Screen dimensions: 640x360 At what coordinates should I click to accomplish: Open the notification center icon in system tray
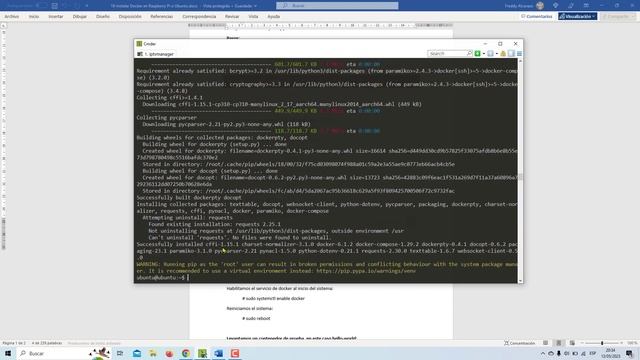pos(629,353)
